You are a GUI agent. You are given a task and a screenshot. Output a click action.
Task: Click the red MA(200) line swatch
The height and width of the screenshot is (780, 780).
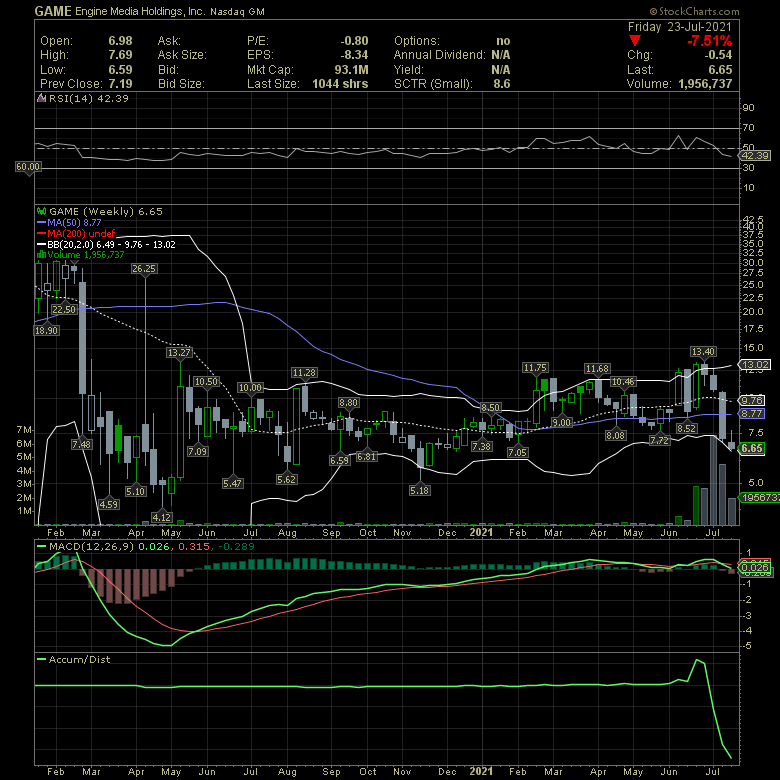42,233
